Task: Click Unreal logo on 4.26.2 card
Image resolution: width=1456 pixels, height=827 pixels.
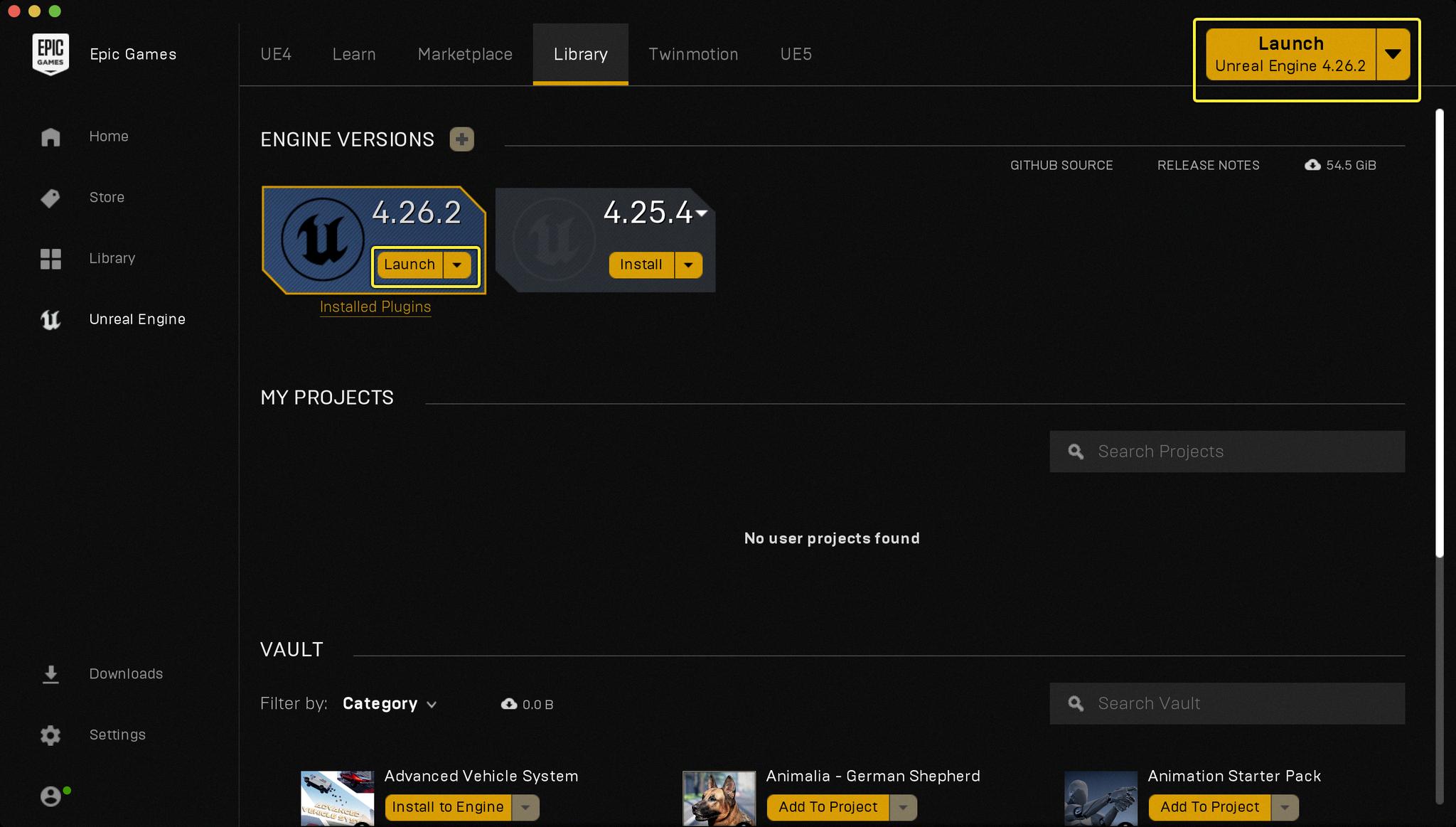Action: pyautogui.click(x=323, y=240)
